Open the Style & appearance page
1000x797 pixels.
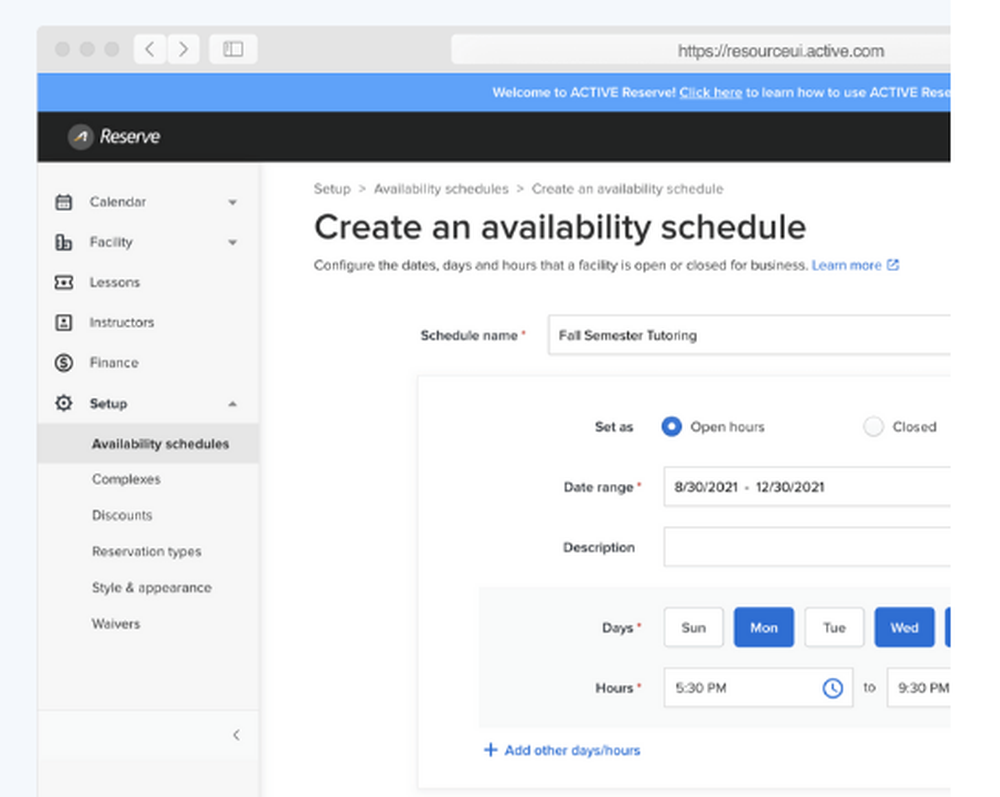point(151,588)
